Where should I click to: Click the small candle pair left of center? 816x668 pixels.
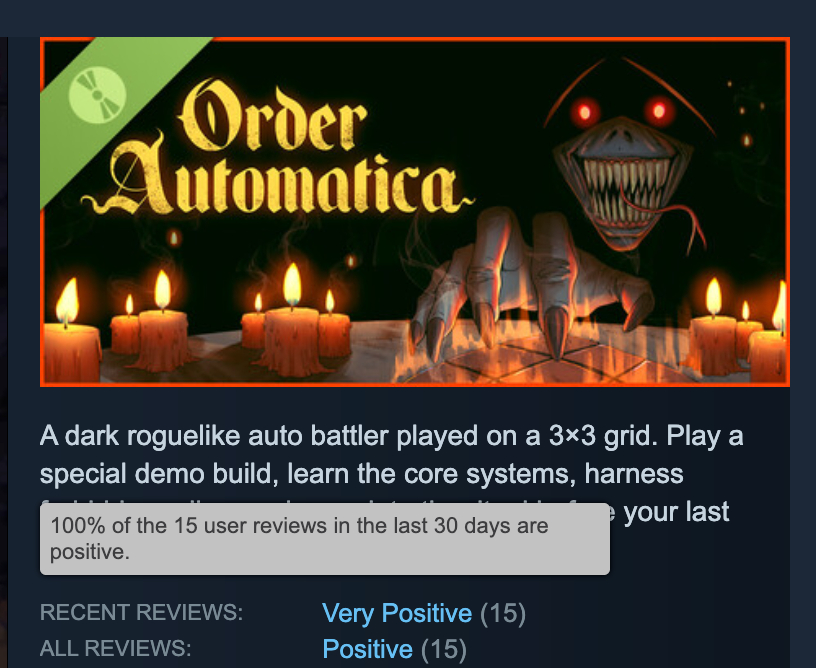[150, 323]
